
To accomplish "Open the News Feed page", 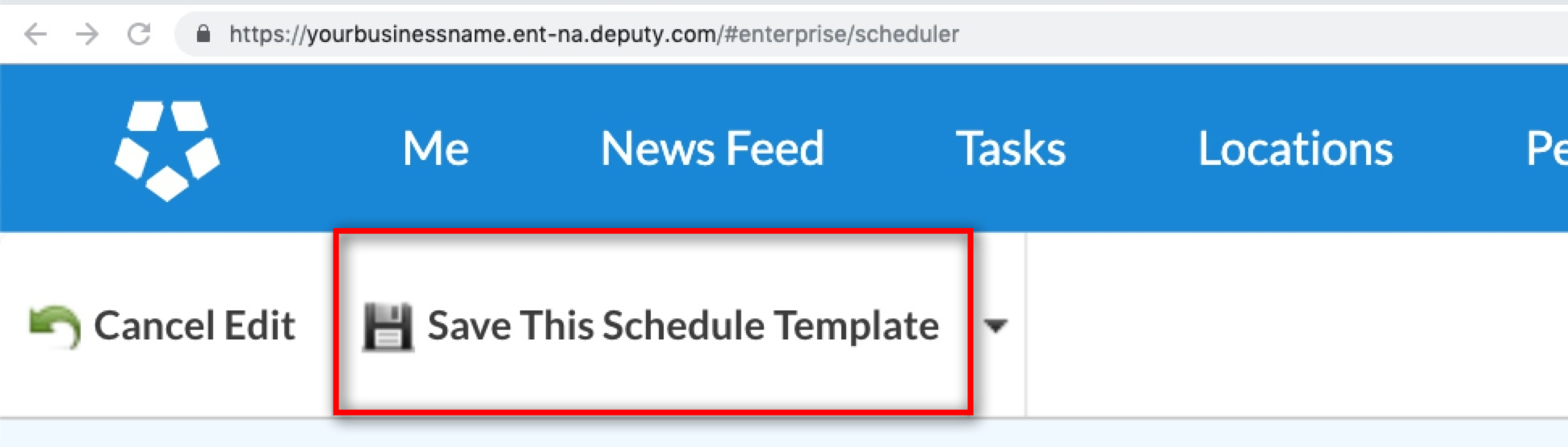I will 712,149.
